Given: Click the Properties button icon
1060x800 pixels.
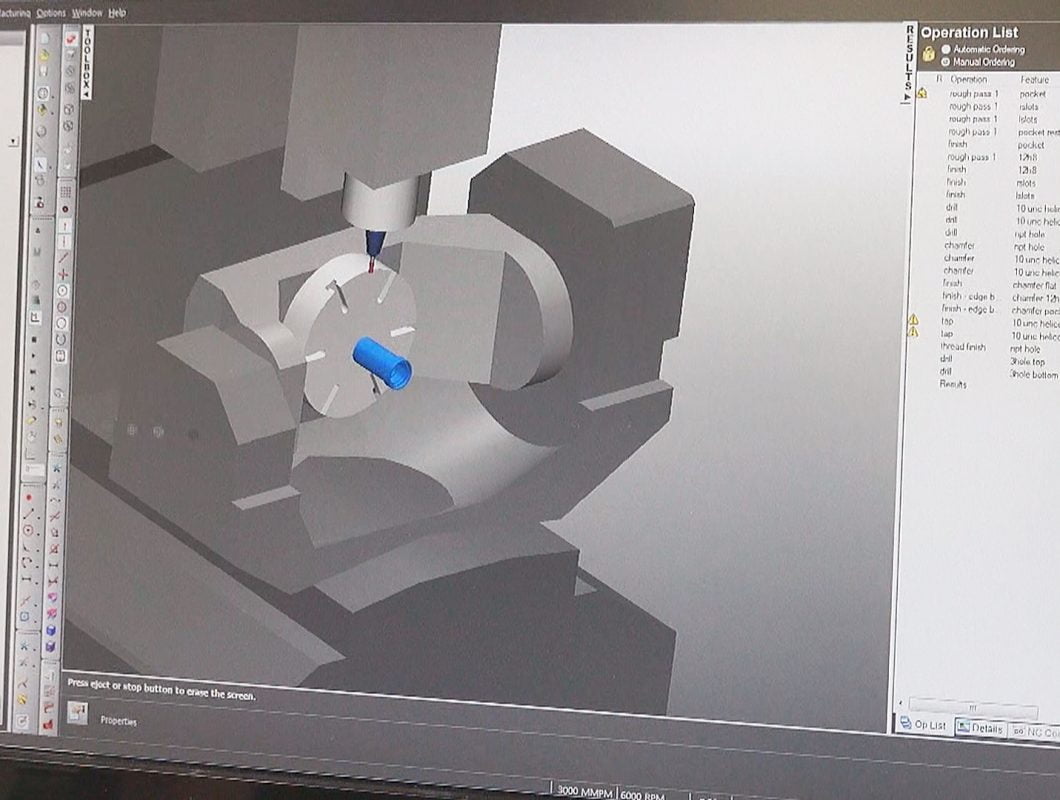Looking at the screenshot, I should click(x=77, y=714).
